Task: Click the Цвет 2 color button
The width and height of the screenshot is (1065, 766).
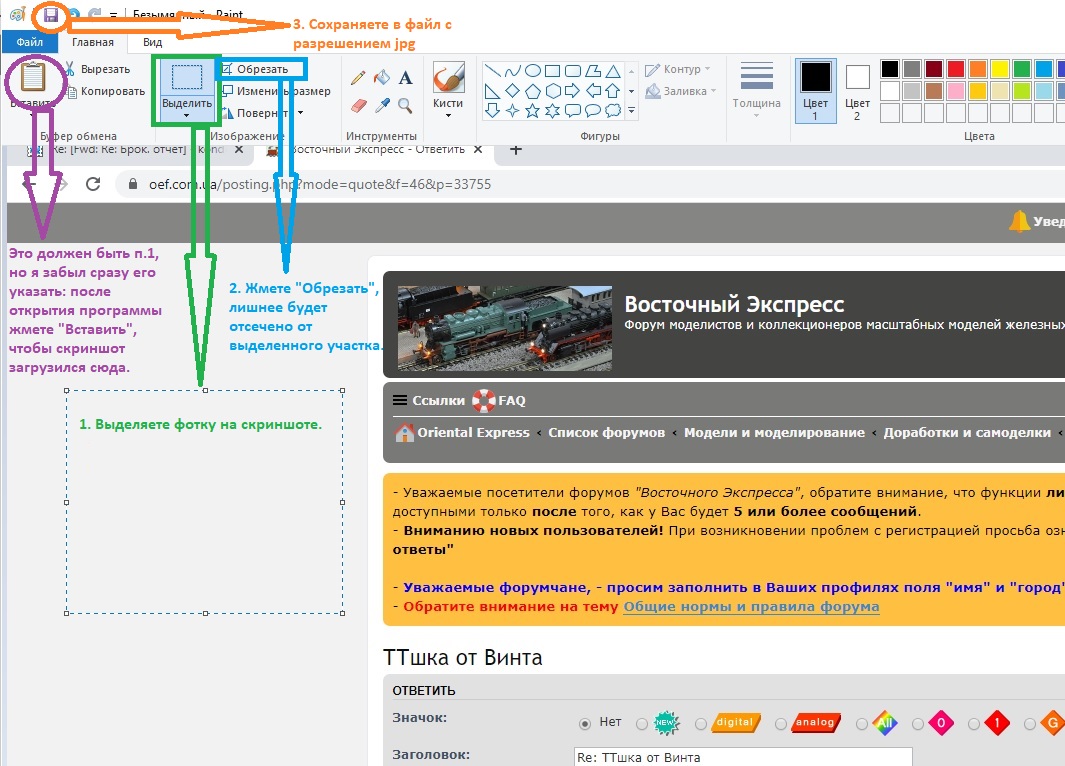Action: point(857,90)
